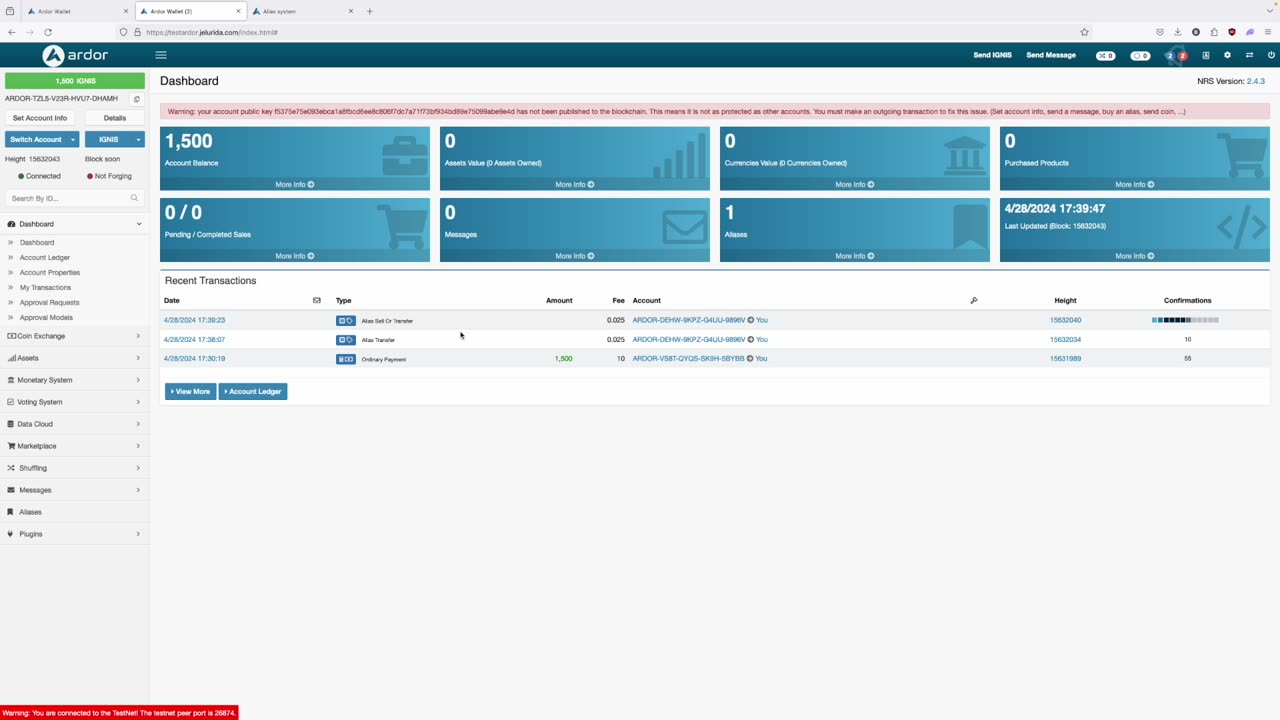The image size is (1280, 720).
Task: Click the browser address bar URL
Action: point(212,32)
